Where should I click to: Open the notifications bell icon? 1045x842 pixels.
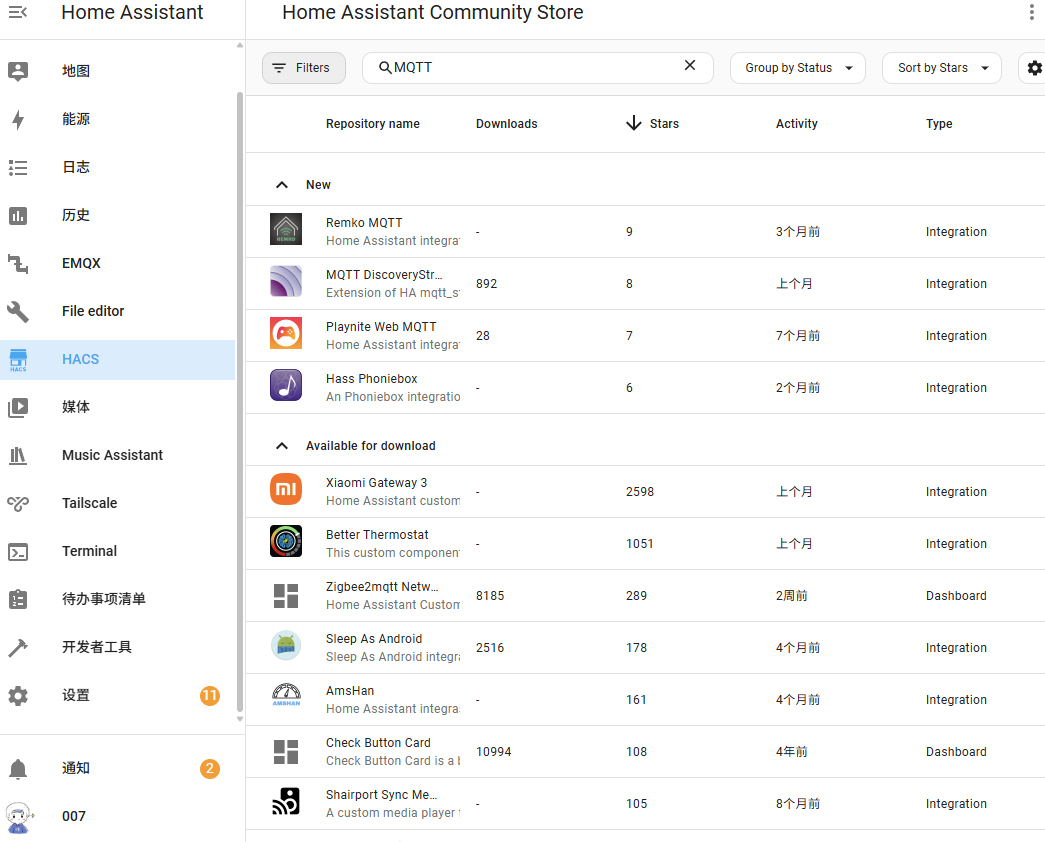click(18, 769)
